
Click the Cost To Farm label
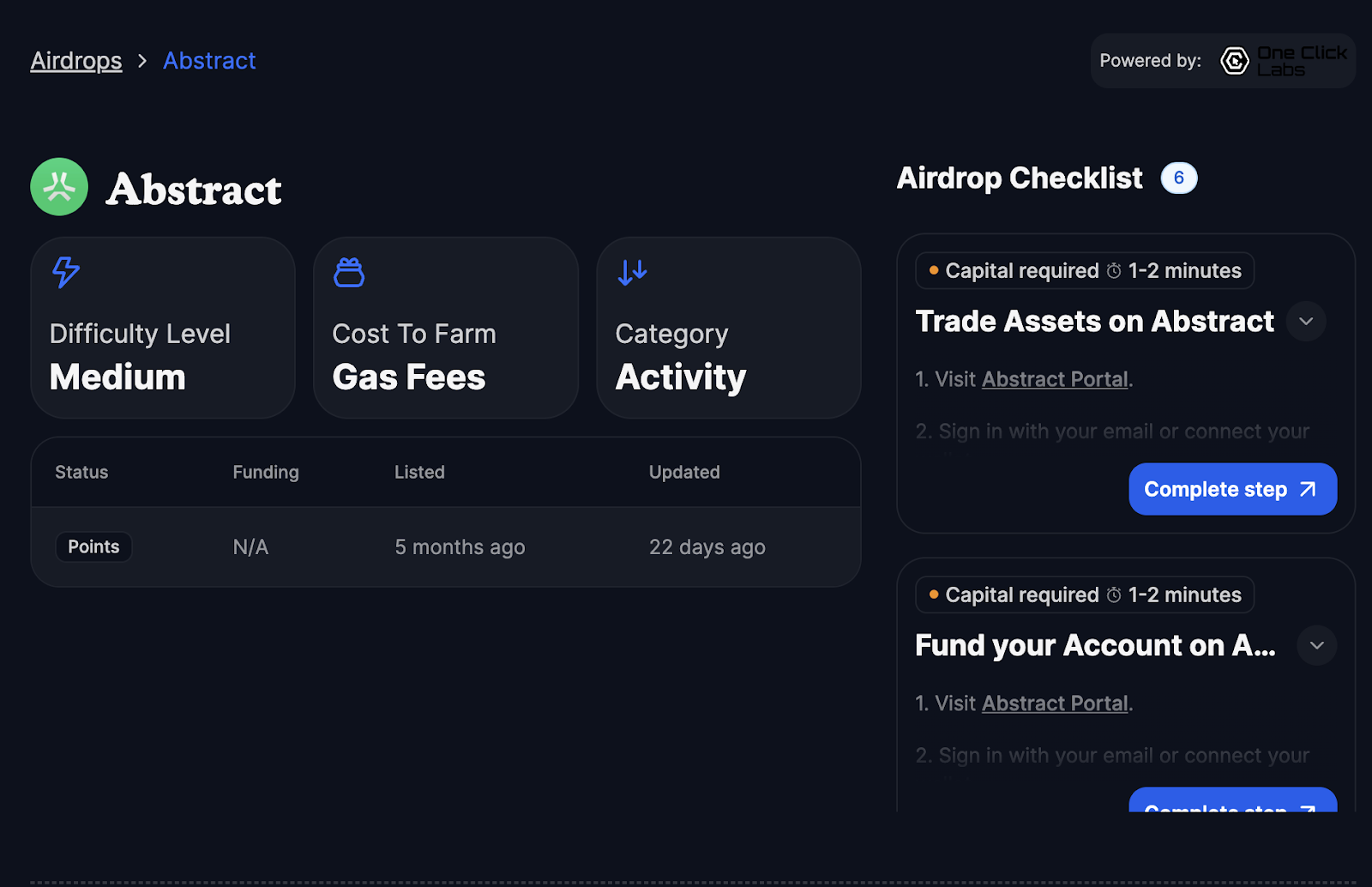coord(414,334)
